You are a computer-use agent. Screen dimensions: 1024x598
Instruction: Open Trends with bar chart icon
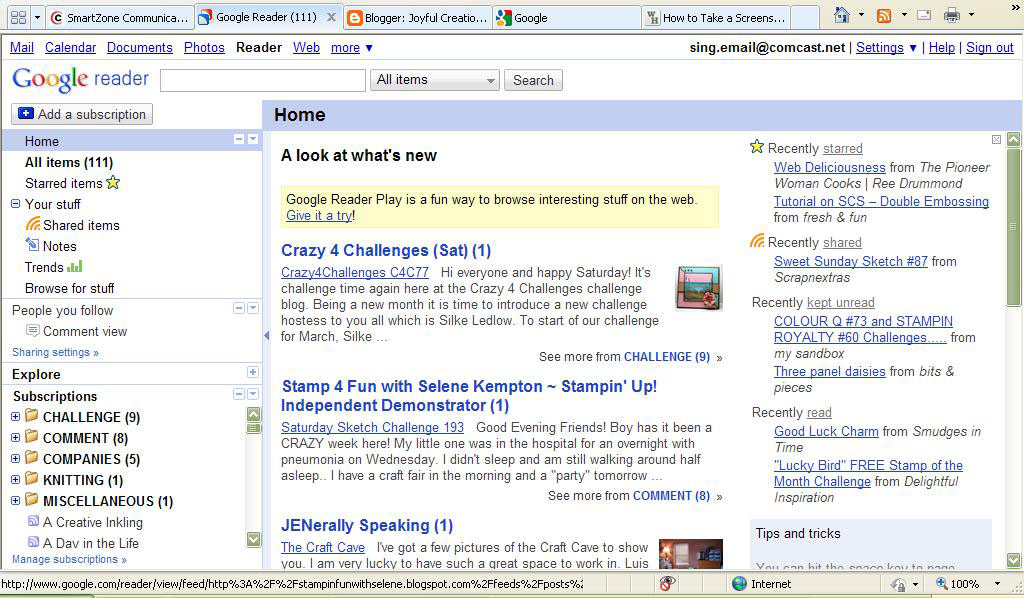[x=54, y=266]
